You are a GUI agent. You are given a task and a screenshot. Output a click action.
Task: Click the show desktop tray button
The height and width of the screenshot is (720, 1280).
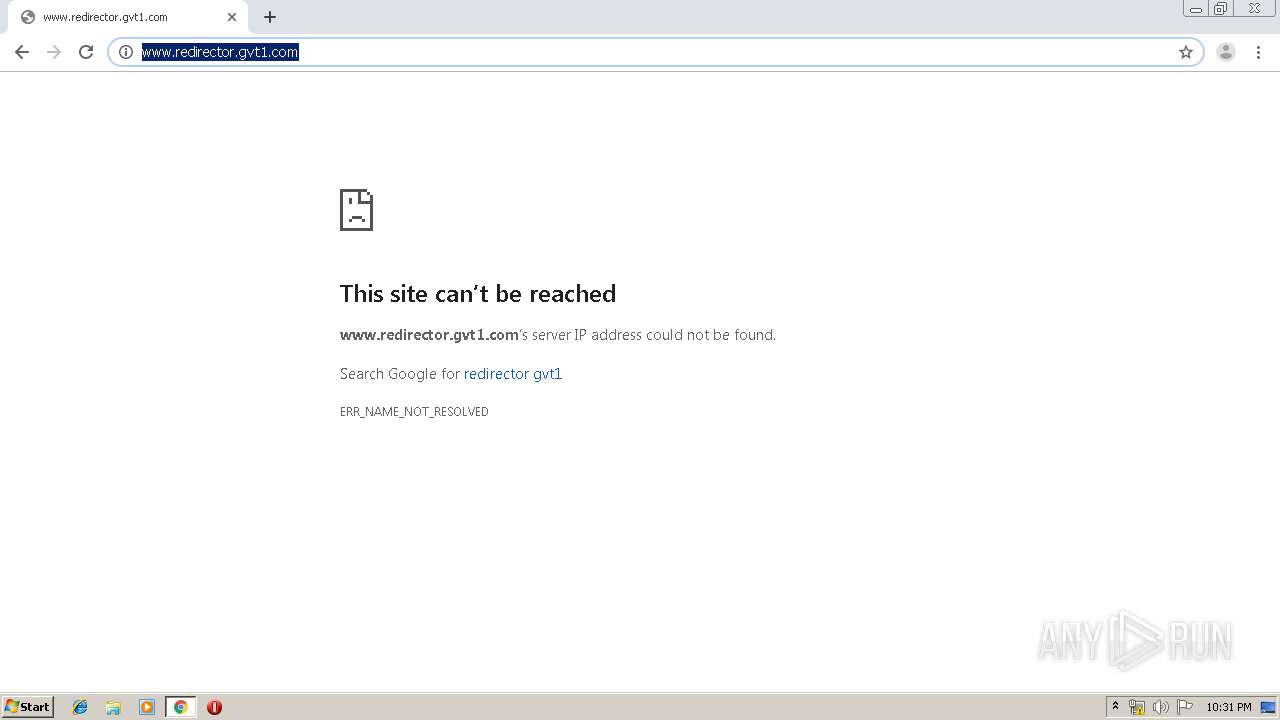(1268, 707)
